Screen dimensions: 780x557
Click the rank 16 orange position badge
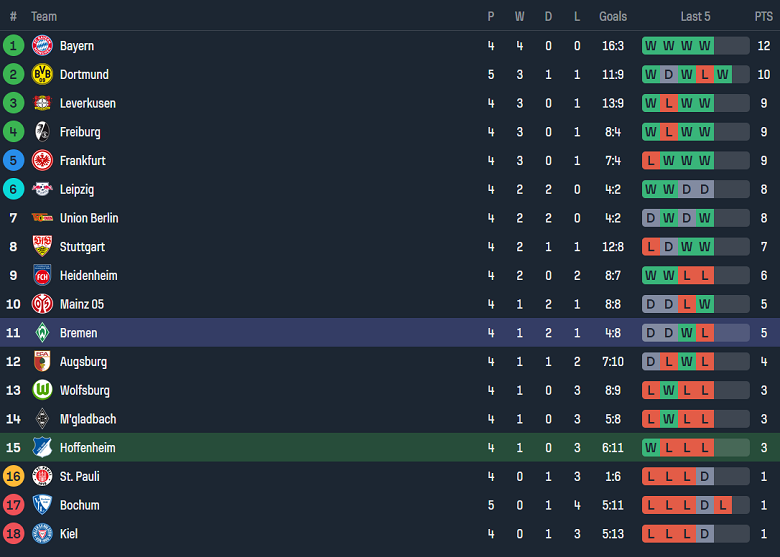click(x=14, y=477)
